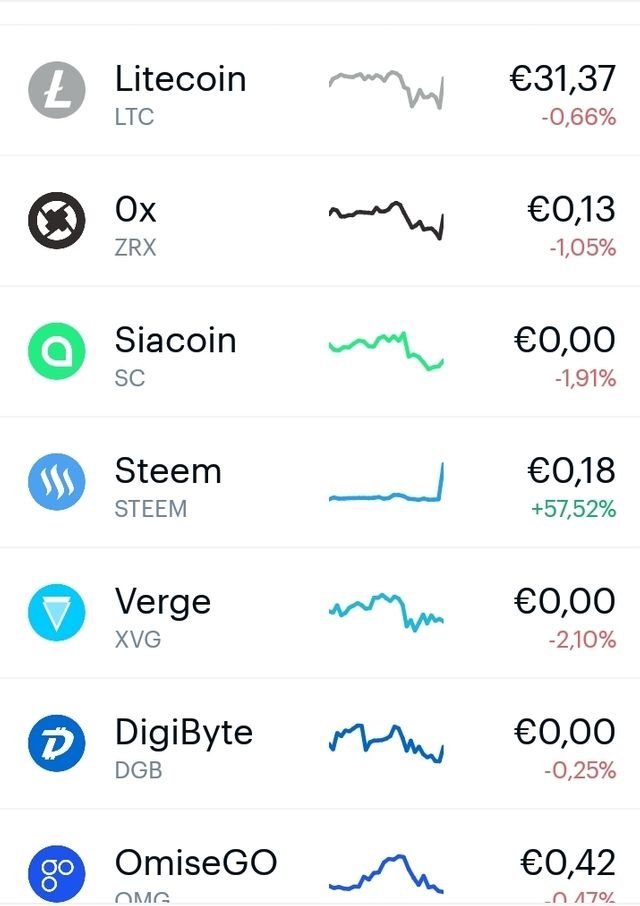This screenshot has height=906, width=640.
Task: Tap the DigiByte coin icon
Action: 58,746
